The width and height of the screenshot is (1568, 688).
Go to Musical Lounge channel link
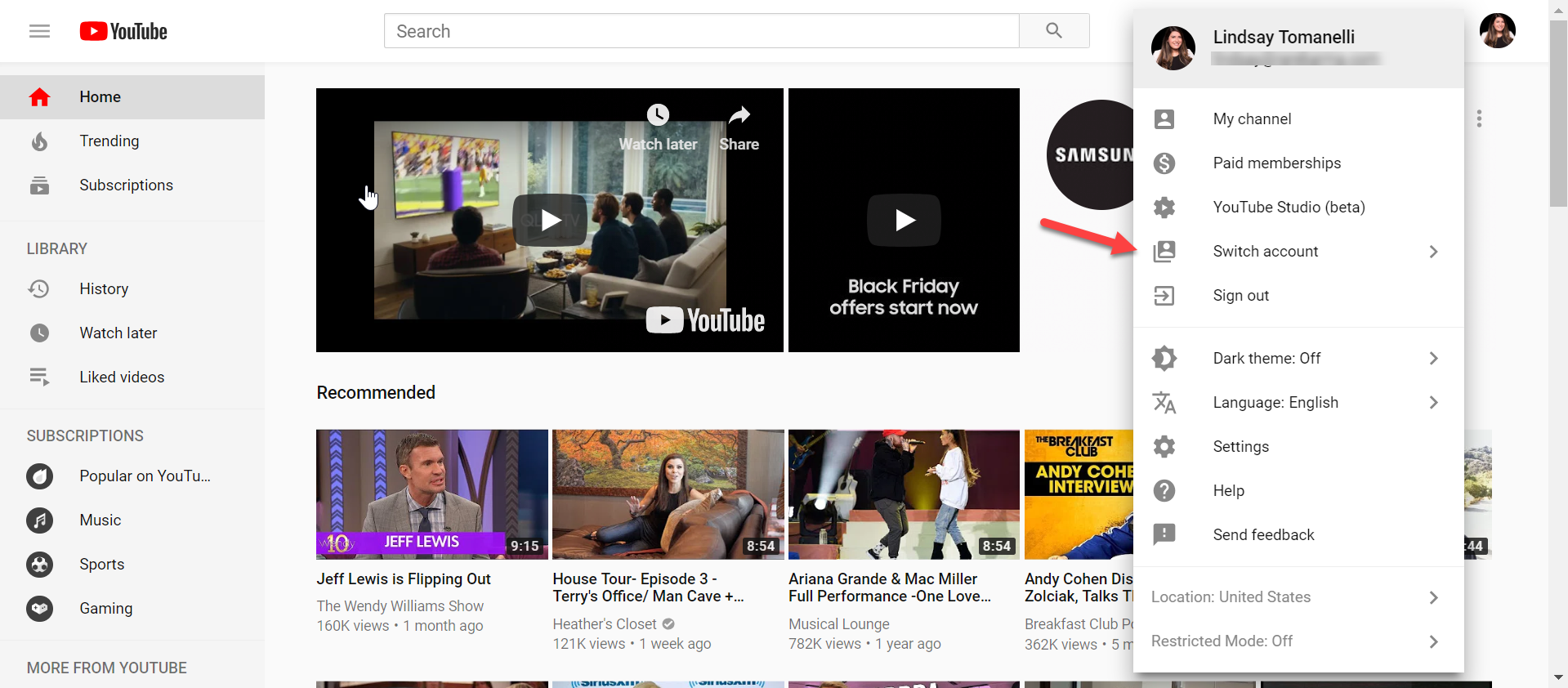pos(838,624)
